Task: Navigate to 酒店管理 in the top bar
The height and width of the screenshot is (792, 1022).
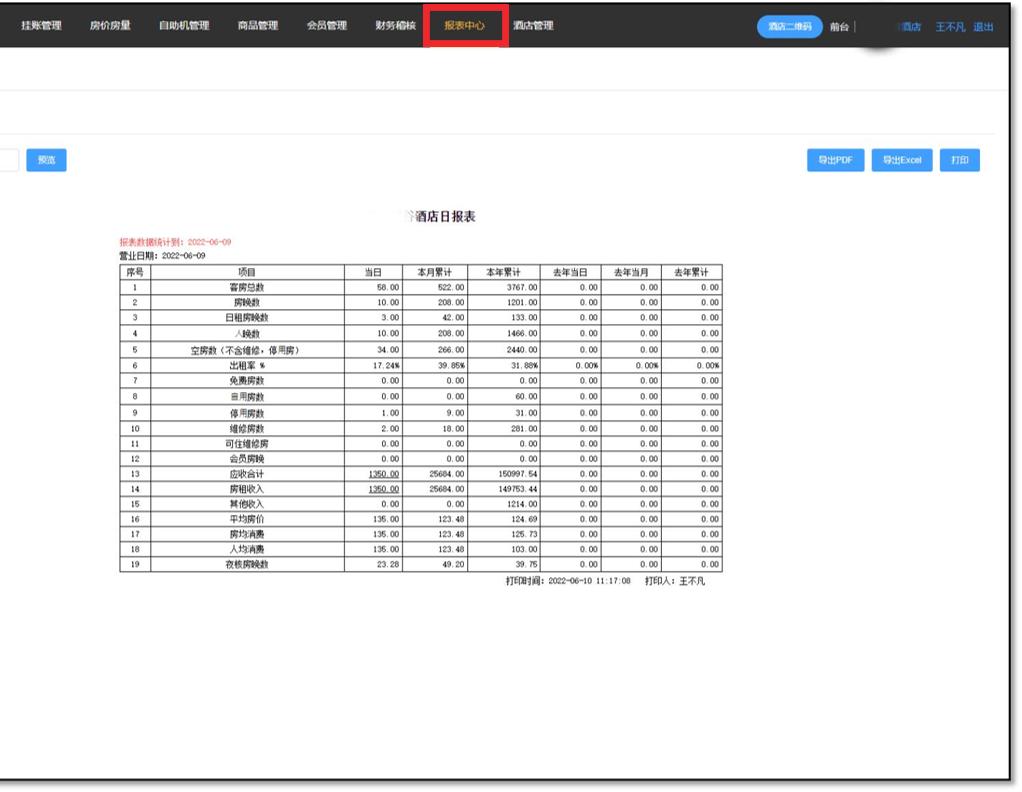Action: coord(532,26)
